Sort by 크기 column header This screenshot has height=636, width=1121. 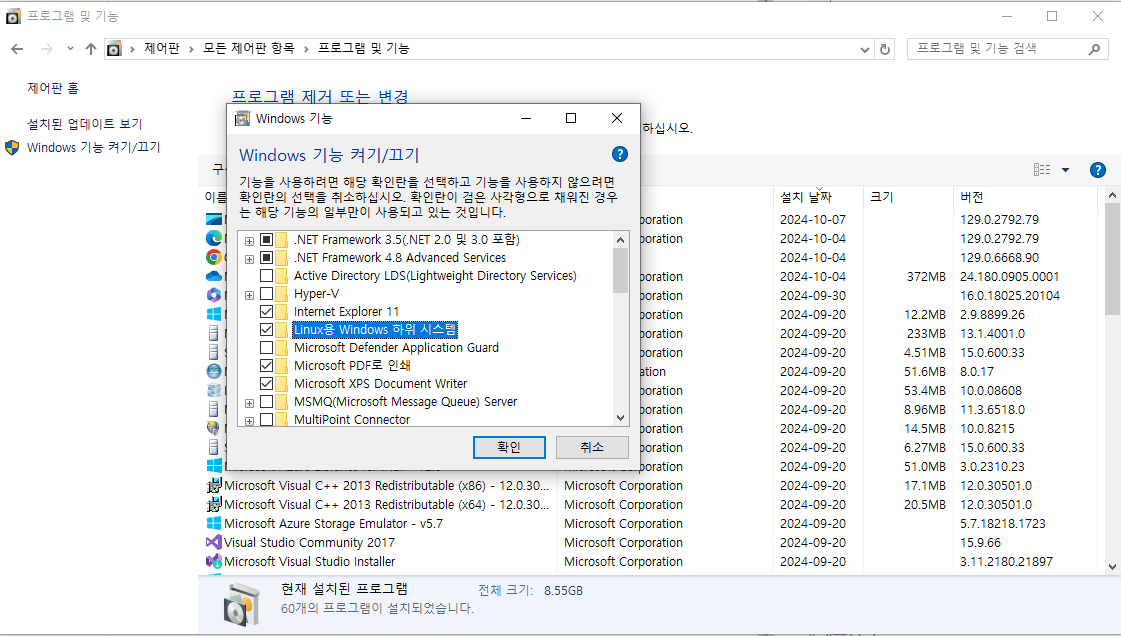coord(909,197)
